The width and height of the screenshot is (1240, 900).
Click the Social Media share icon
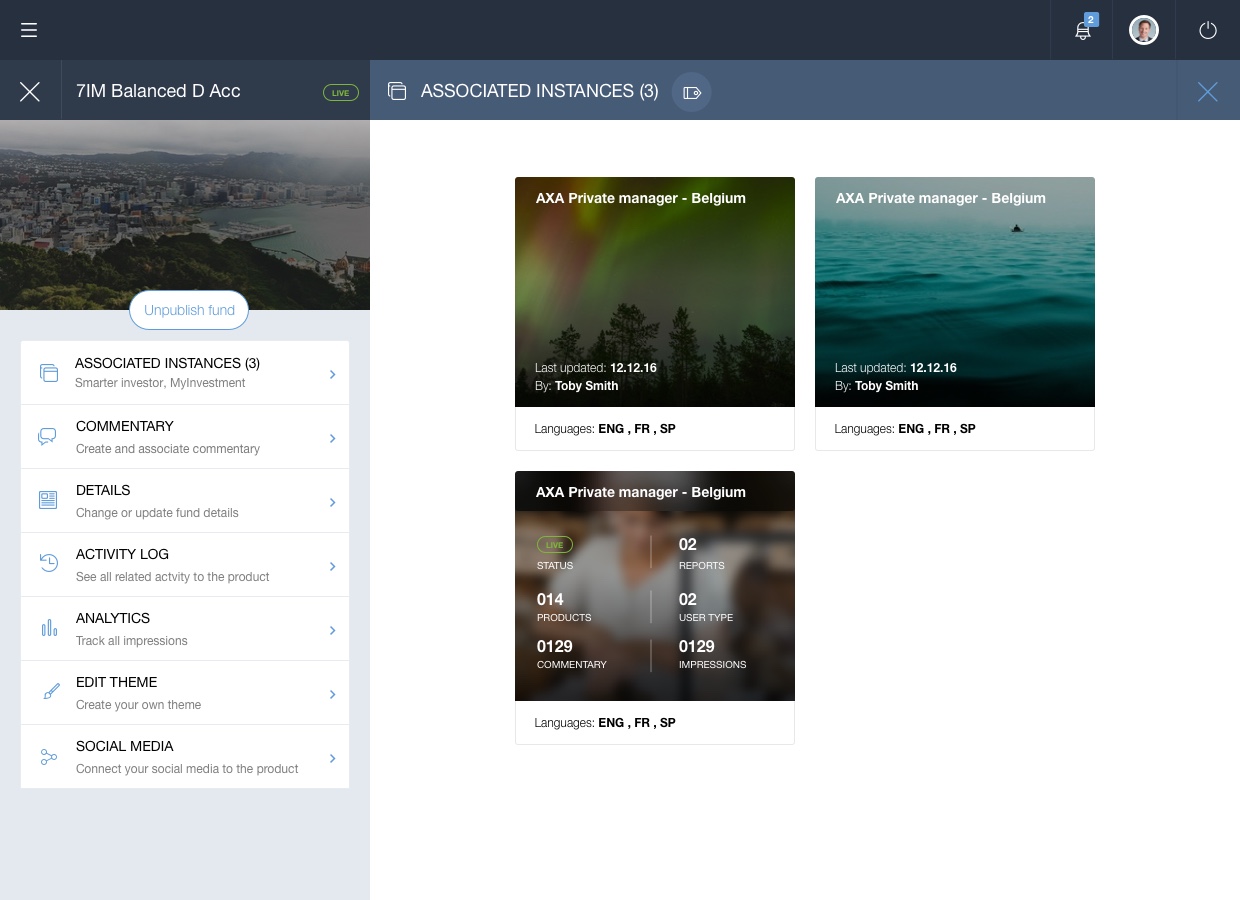coord(48,756)
